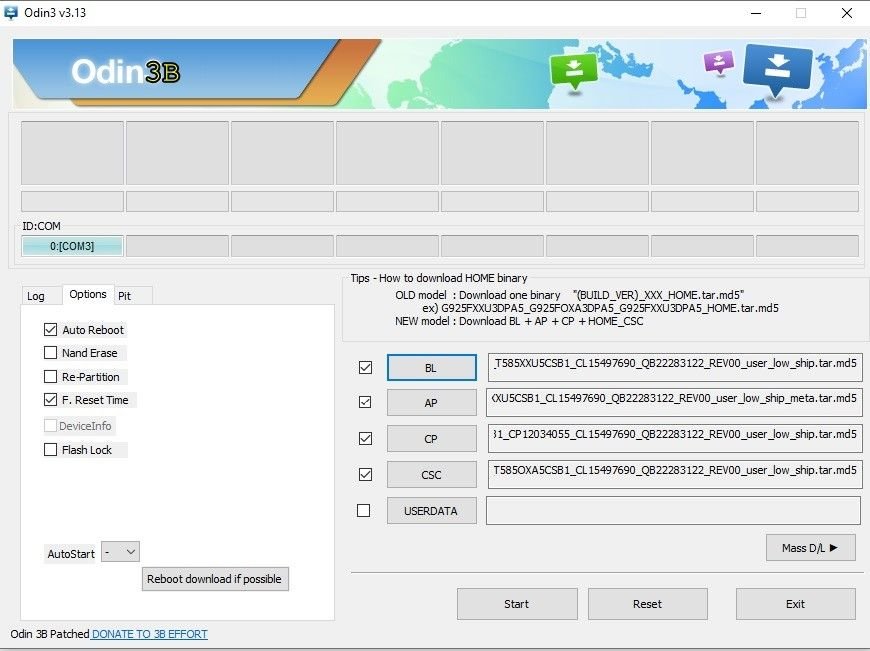This screenshot has height=651, width=870.
Task: Open the DONATE TO 3B EFFORT link
Action: (150, 634)
